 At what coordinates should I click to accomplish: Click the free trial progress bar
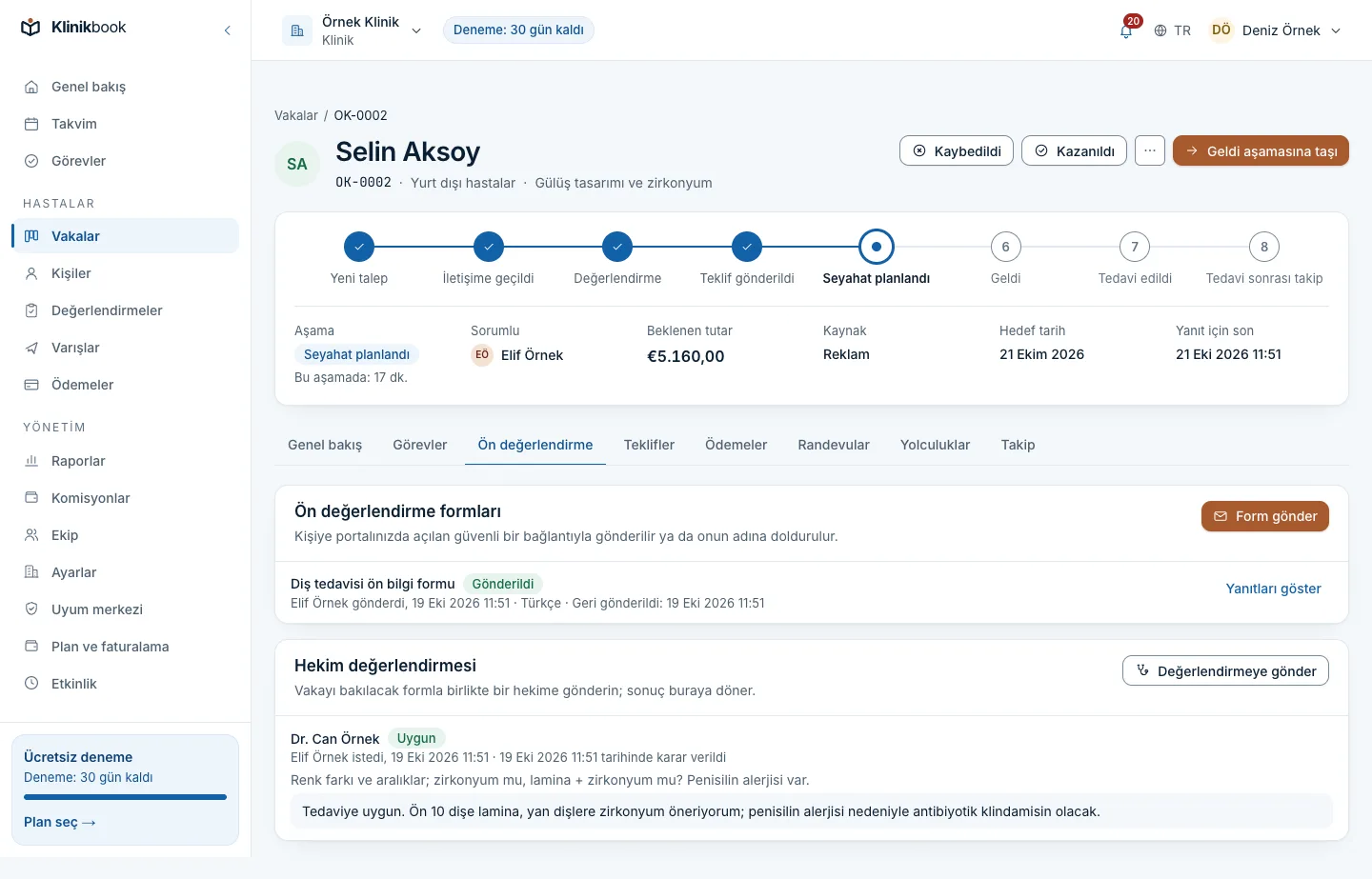(125, 797)
